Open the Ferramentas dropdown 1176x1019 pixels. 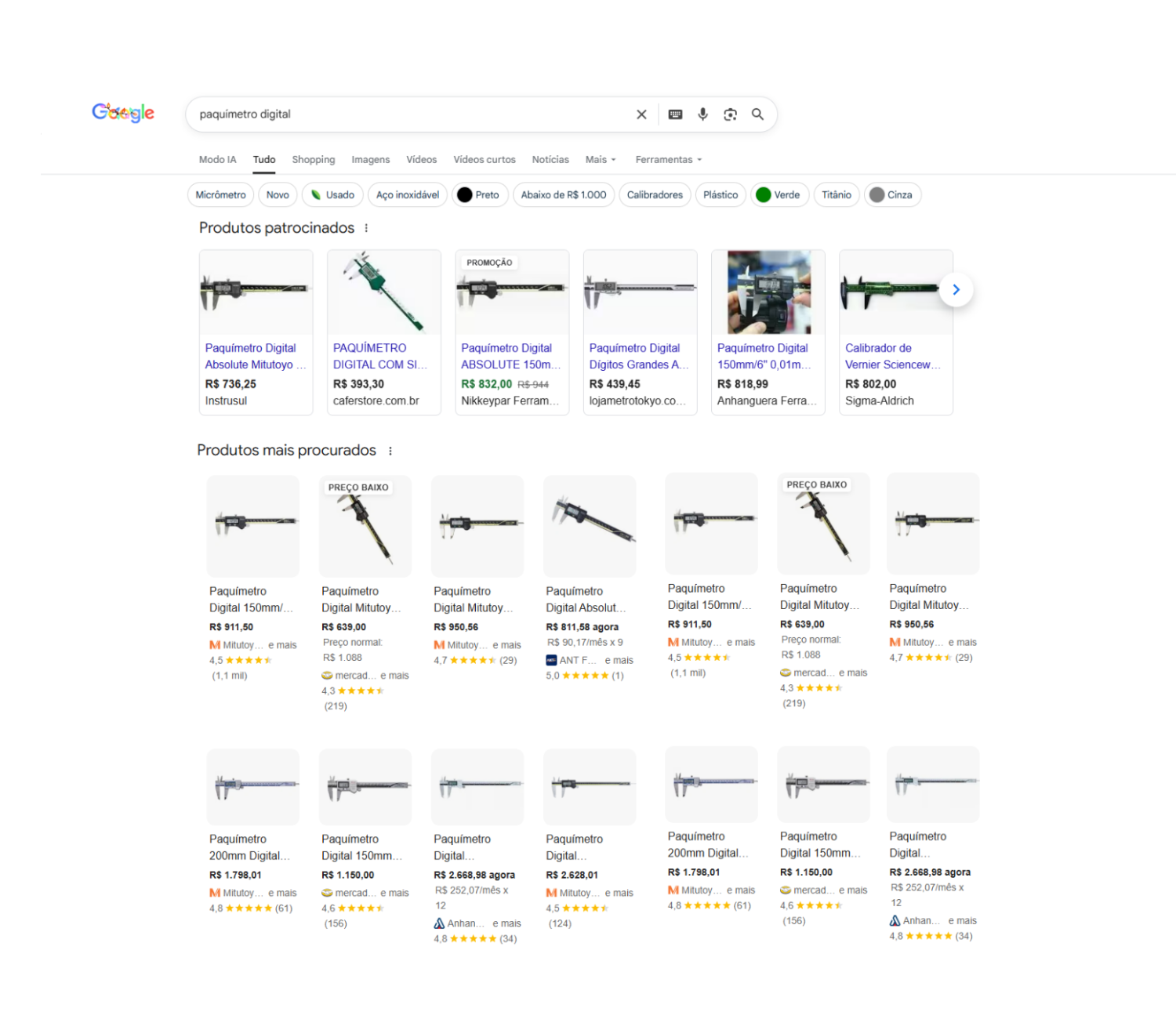[667, 159]
